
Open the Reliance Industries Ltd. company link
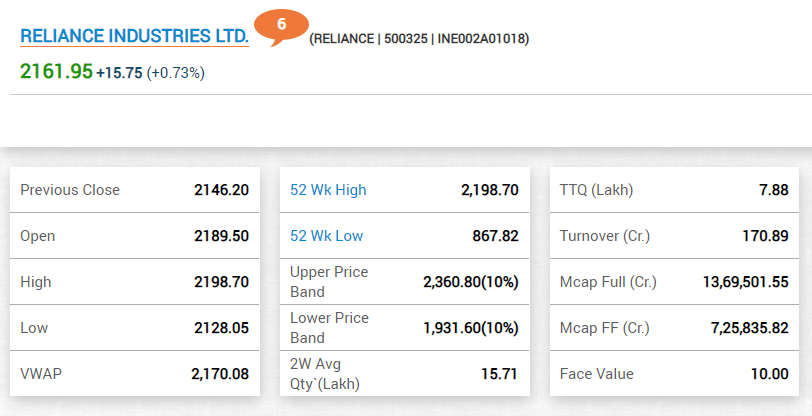click(x=134, y=36)
